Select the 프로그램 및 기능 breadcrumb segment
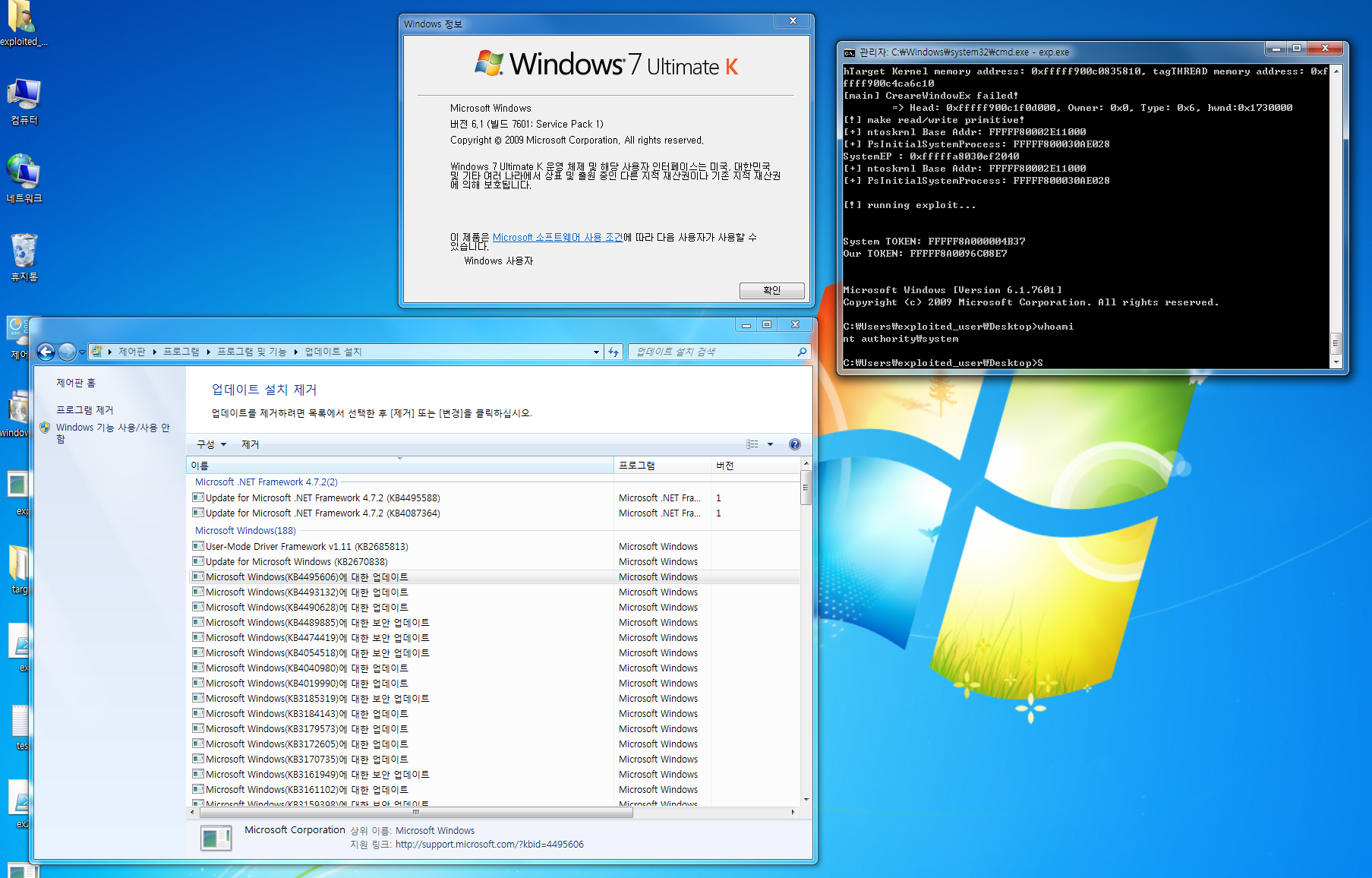 coord(252,352)
